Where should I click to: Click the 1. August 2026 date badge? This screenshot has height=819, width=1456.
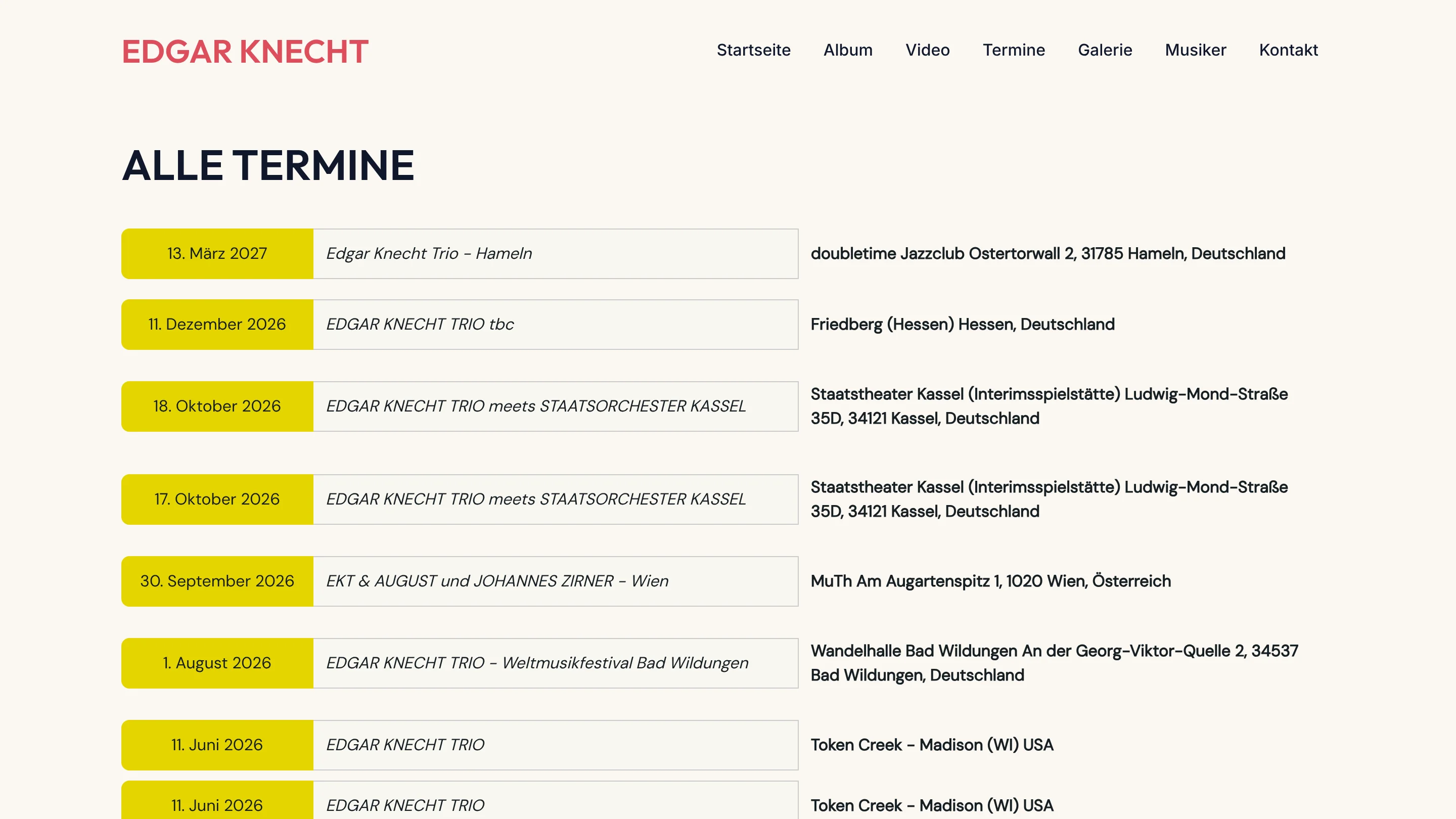pyautogui.click(x=217, y=663)
